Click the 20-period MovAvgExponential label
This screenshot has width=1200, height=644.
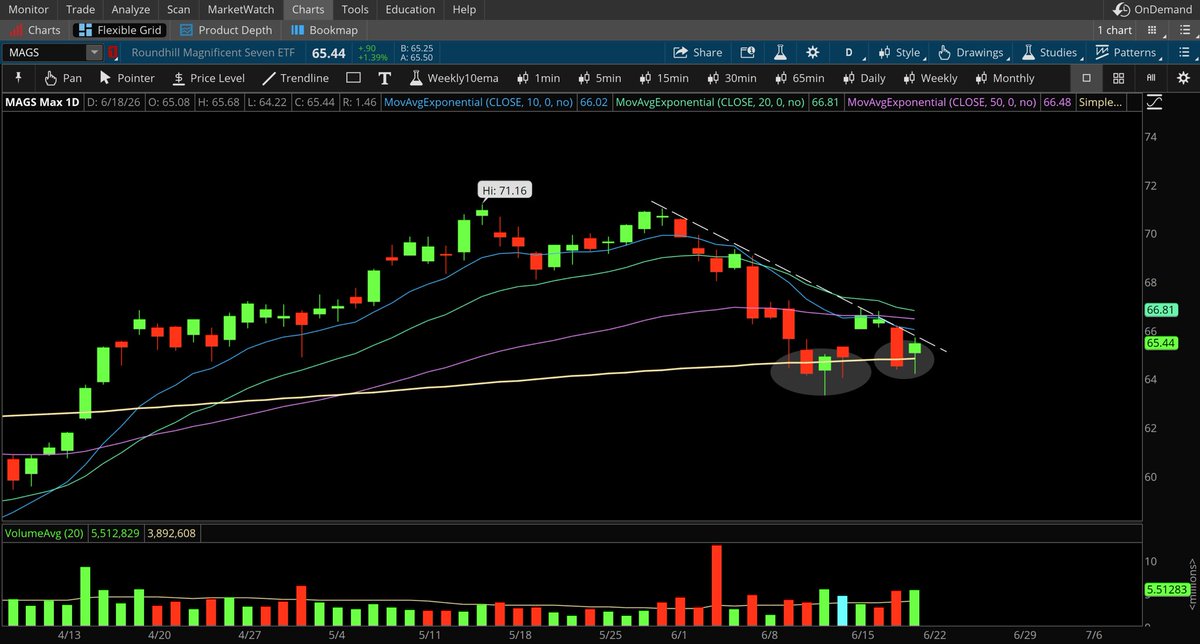(x=712, y=102)
